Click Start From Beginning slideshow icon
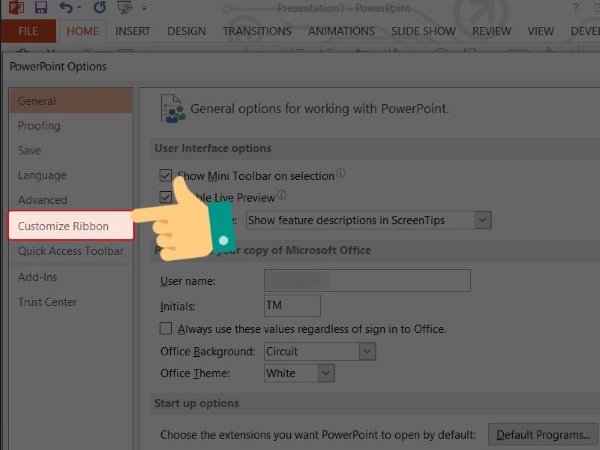This screenshot has height=450, width=600. click(121, 8)
